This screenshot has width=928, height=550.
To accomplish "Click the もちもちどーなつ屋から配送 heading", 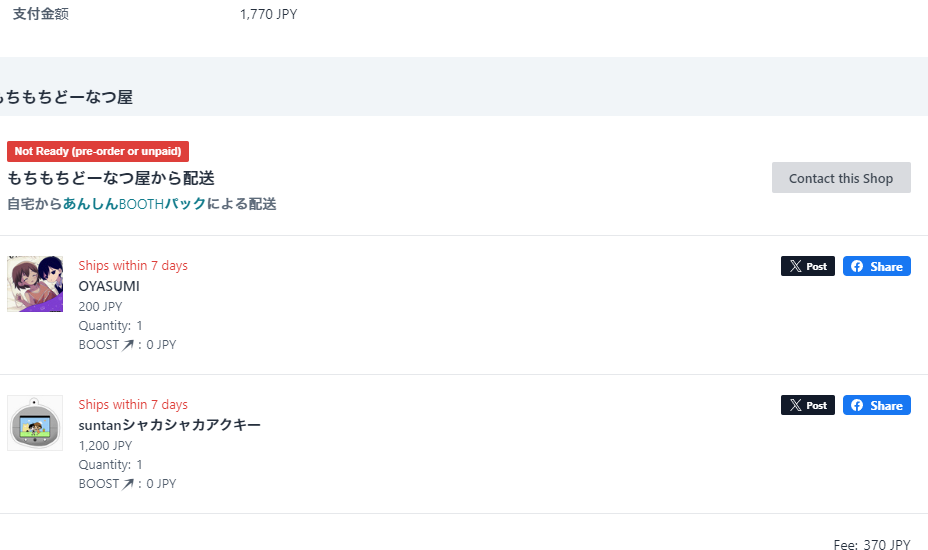I will point(111,178).
